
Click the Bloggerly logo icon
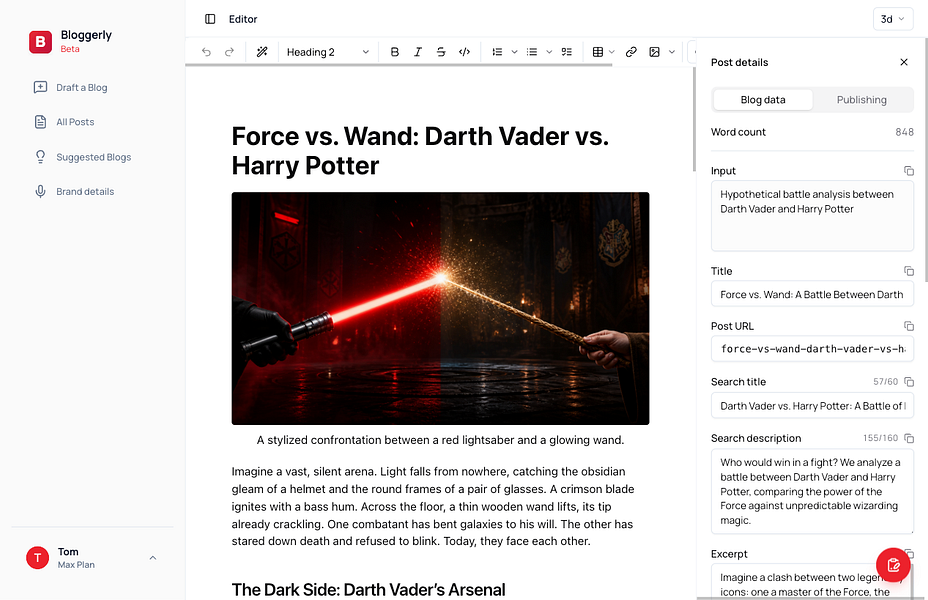(x=40, y=41)
